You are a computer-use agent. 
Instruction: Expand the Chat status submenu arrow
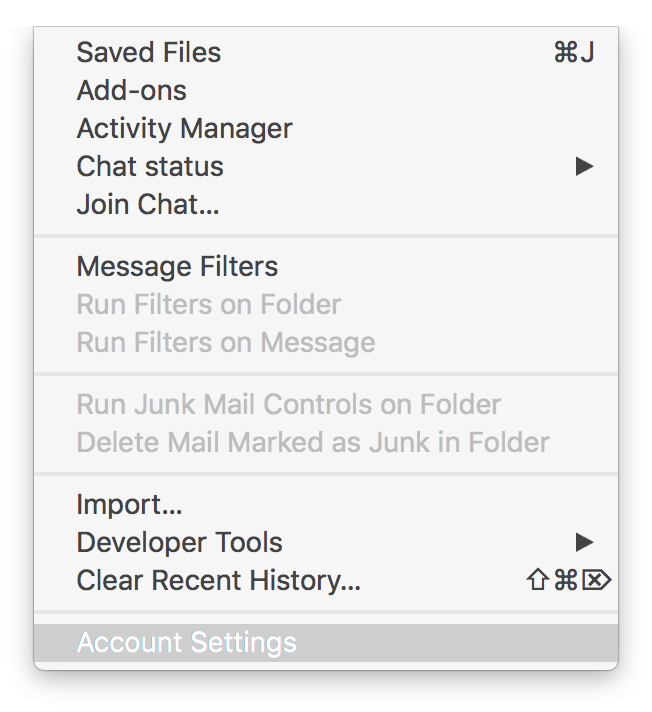click(585, 166)
